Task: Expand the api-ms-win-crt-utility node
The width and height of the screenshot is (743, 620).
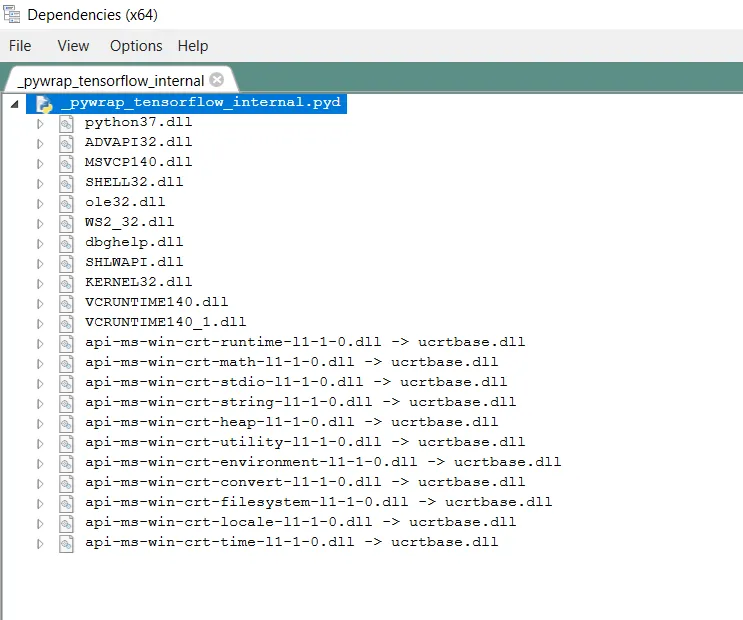Action: click(40, 444)
